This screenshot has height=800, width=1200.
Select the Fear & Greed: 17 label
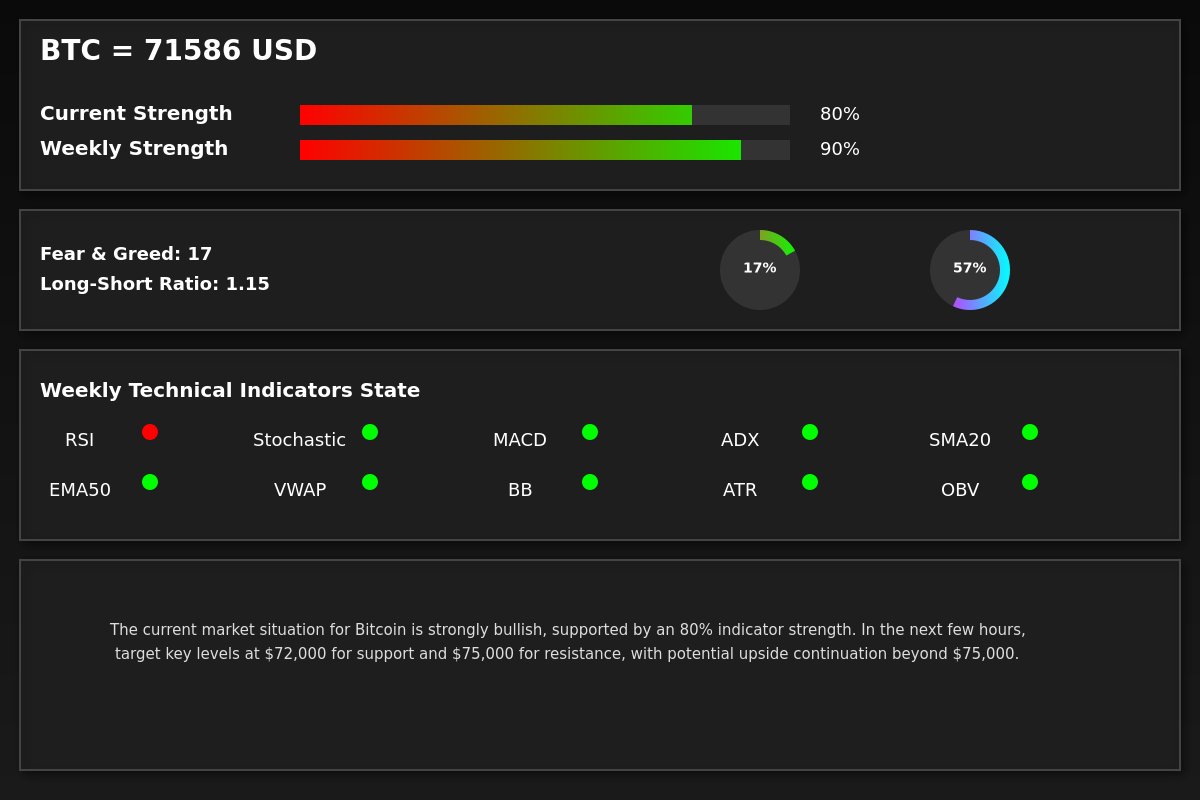click(126, 254)
